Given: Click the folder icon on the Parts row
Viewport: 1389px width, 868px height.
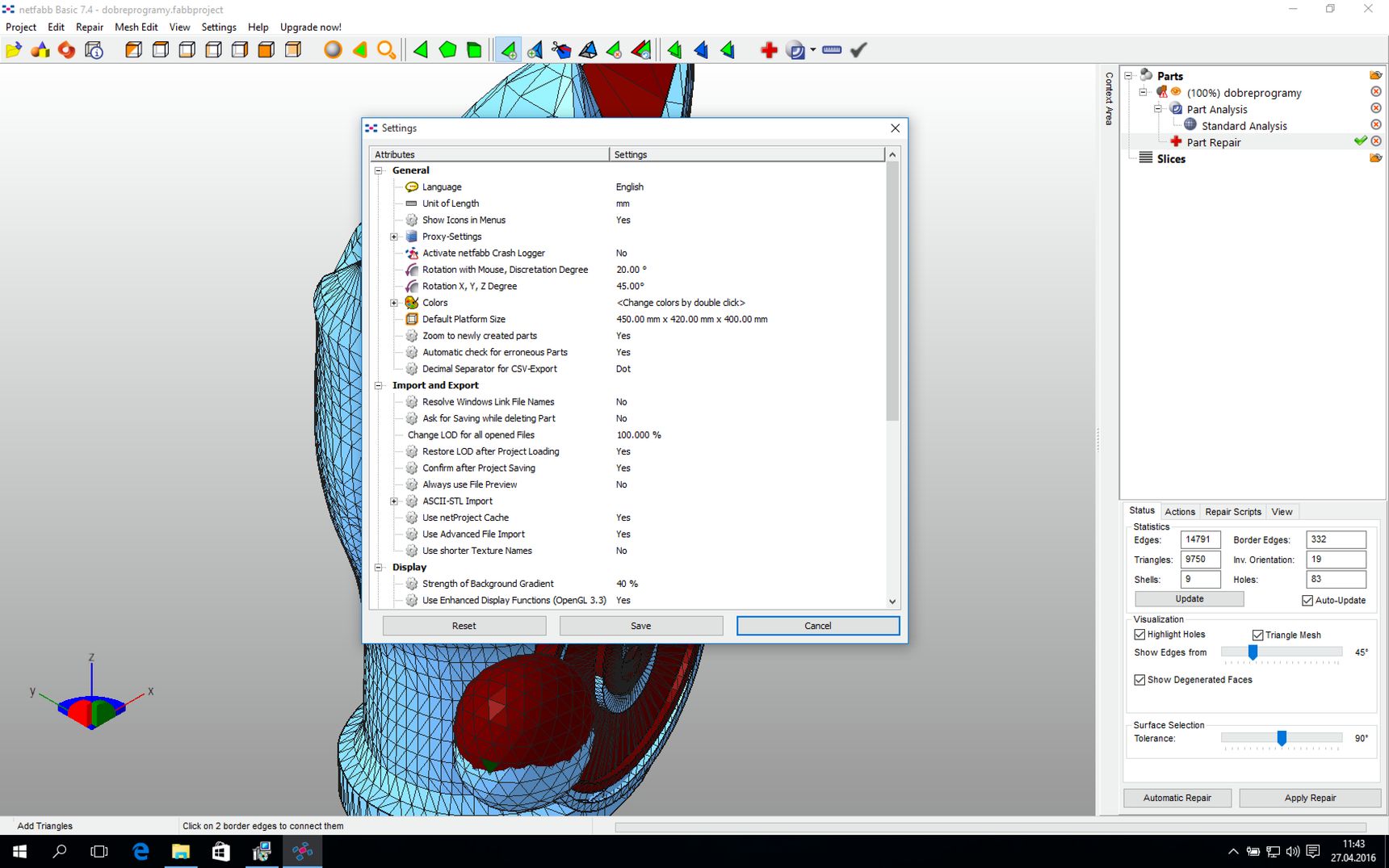Looking at the screenshot, I should [x=1376, y=75].
